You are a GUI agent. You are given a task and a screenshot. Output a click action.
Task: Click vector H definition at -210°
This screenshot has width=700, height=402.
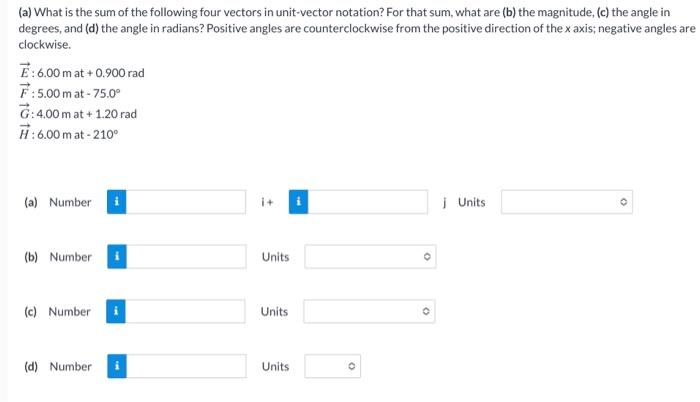[x=69, y=134]
